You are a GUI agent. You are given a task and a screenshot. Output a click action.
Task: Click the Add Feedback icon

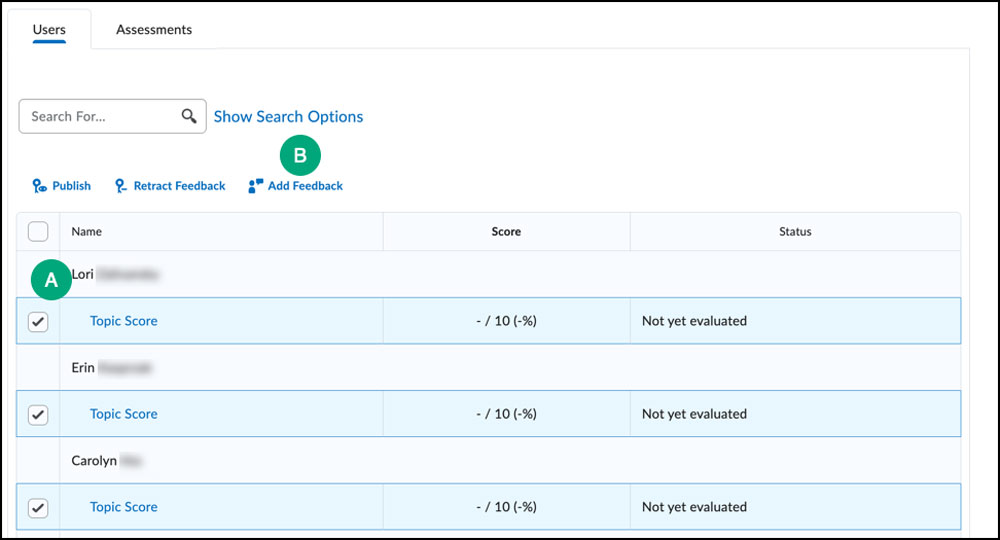point(256,186)
